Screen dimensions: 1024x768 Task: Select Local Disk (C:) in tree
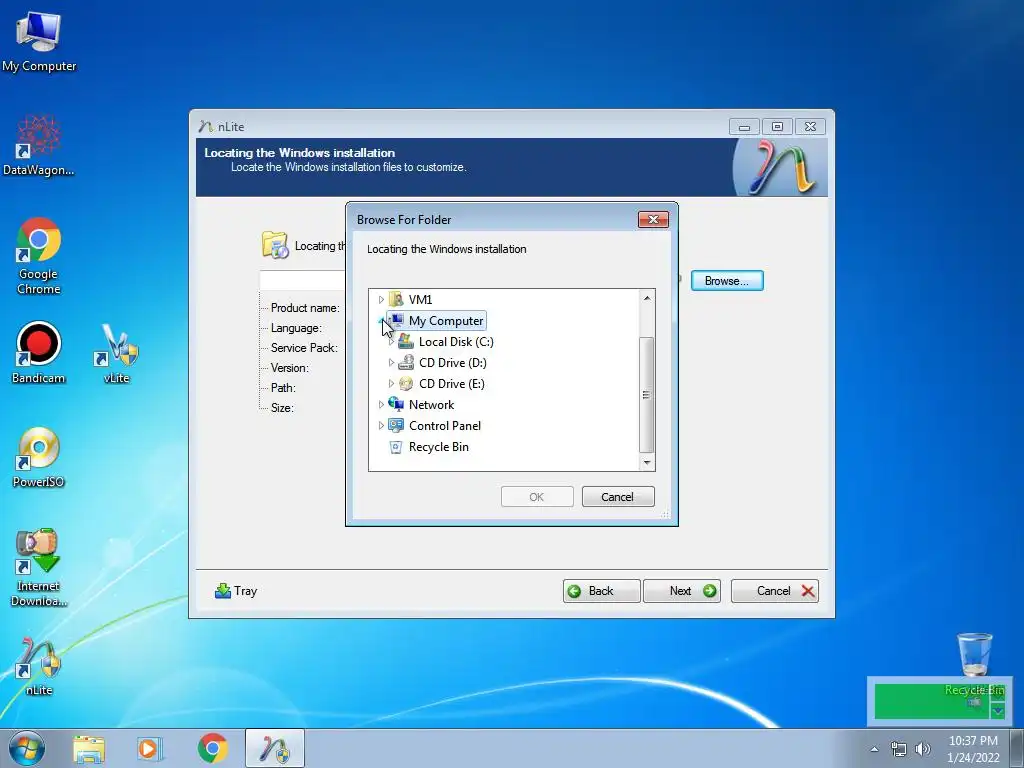456,342
